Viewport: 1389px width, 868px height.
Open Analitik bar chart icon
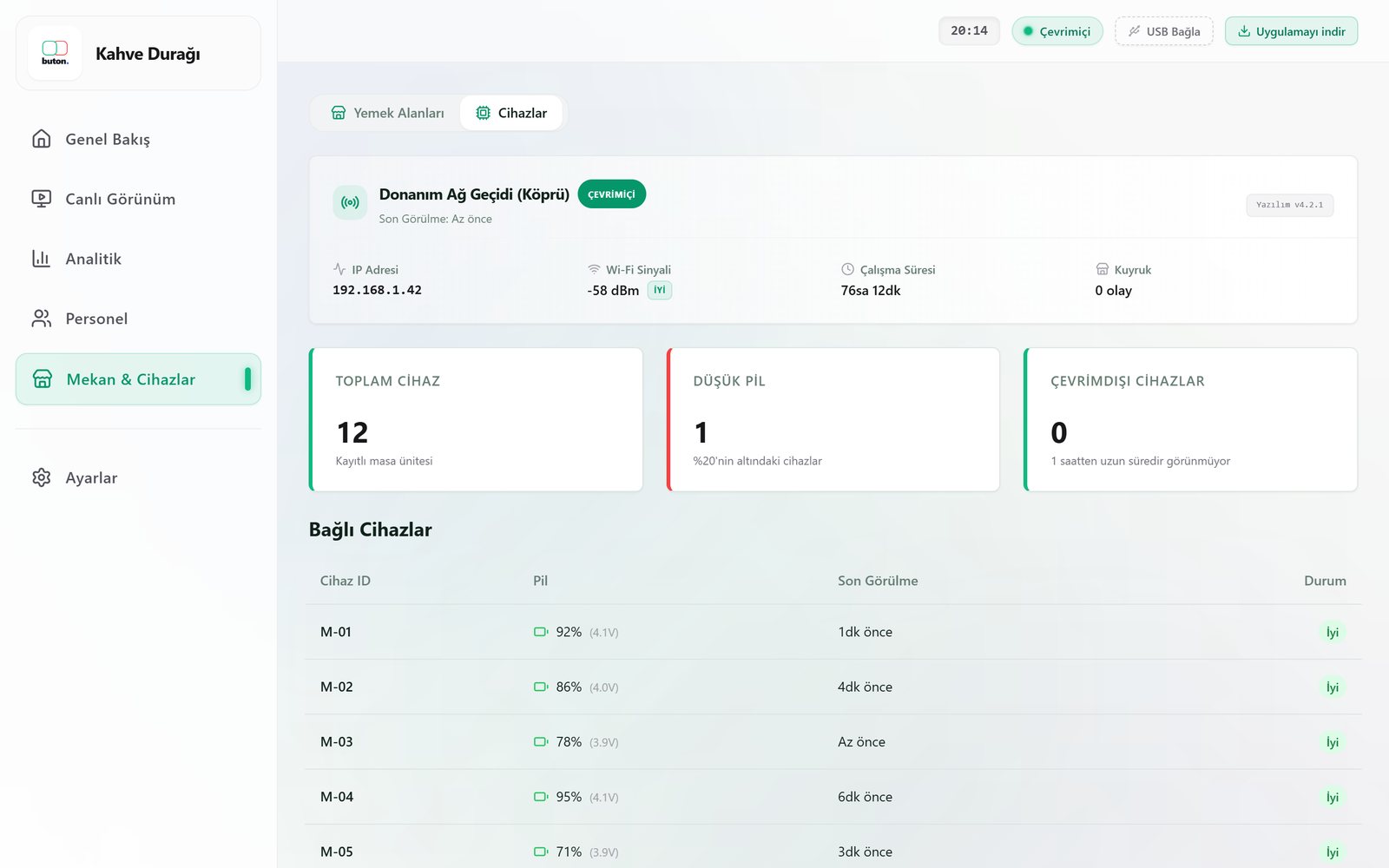[x=42, y=259]
